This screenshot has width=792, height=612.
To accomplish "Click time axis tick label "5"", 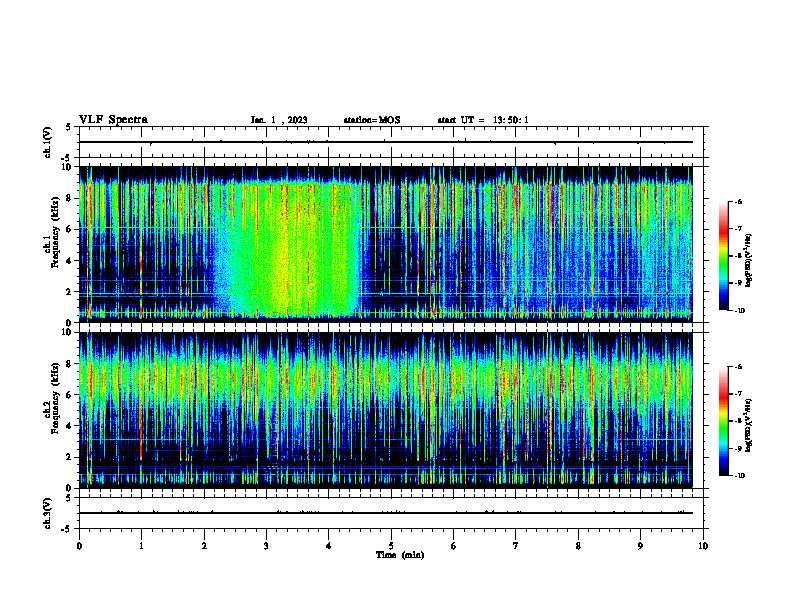I will pyautogui.click(x=391, y=546).
